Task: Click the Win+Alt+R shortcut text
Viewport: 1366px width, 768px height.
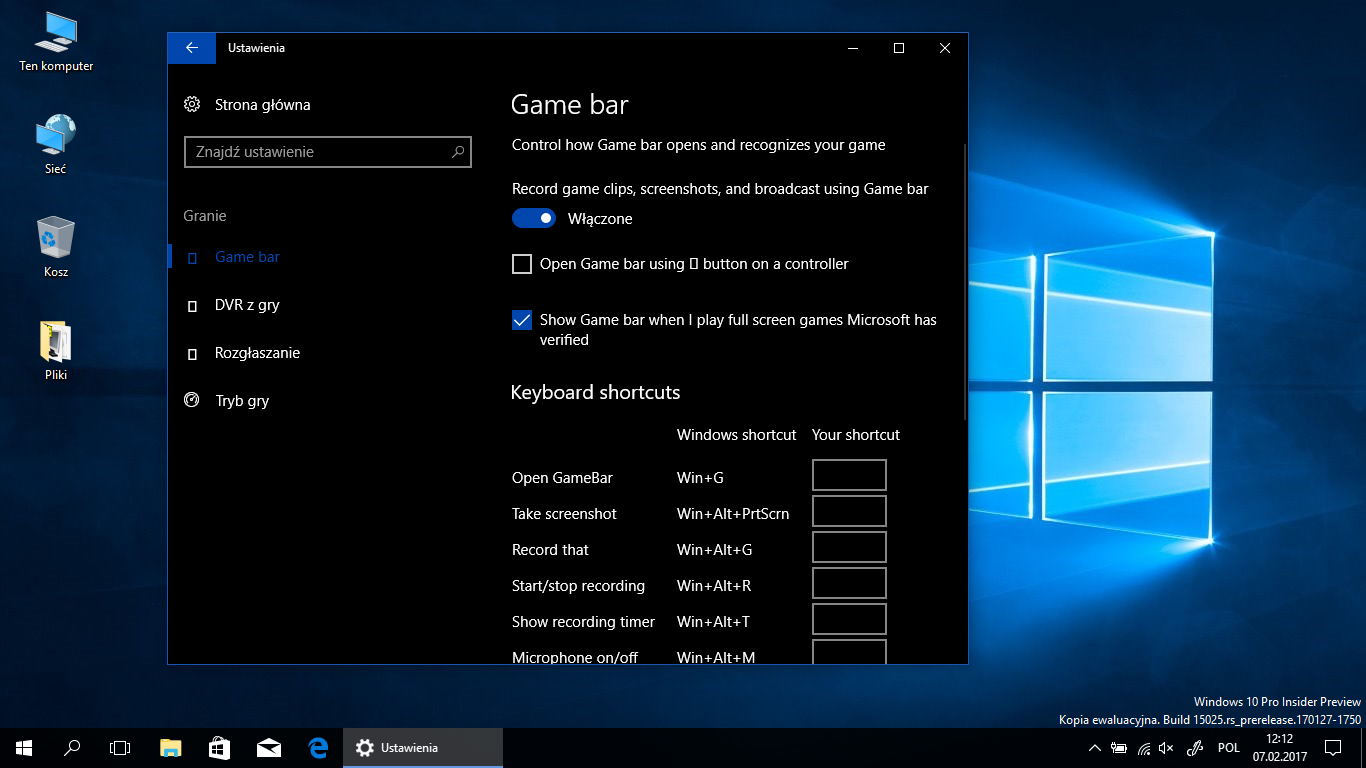Action: (714, 586)
